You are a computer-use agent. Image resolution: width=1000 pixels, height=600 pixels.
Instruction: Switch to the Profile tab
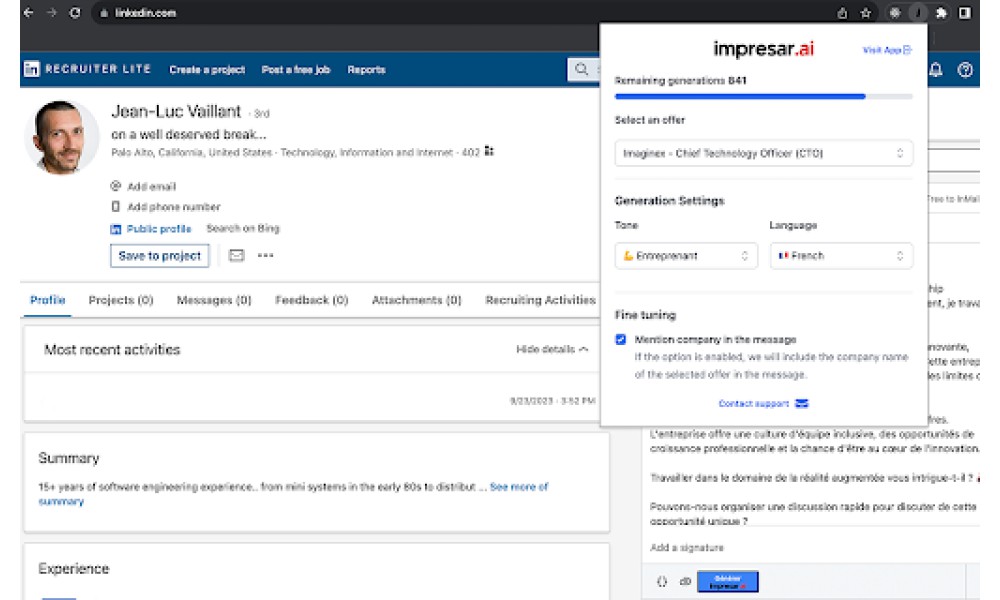click(48, 300)
